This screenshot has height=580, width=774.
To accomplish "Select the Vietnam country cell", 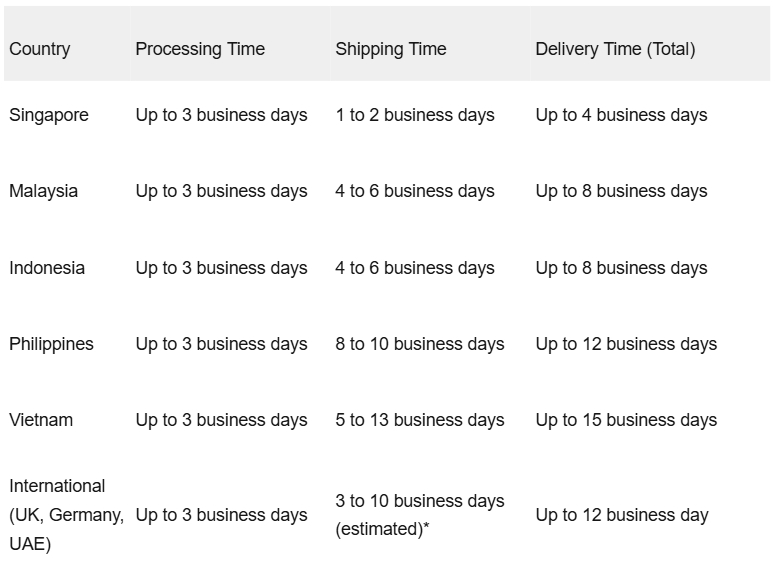I will tap(41, 420).
